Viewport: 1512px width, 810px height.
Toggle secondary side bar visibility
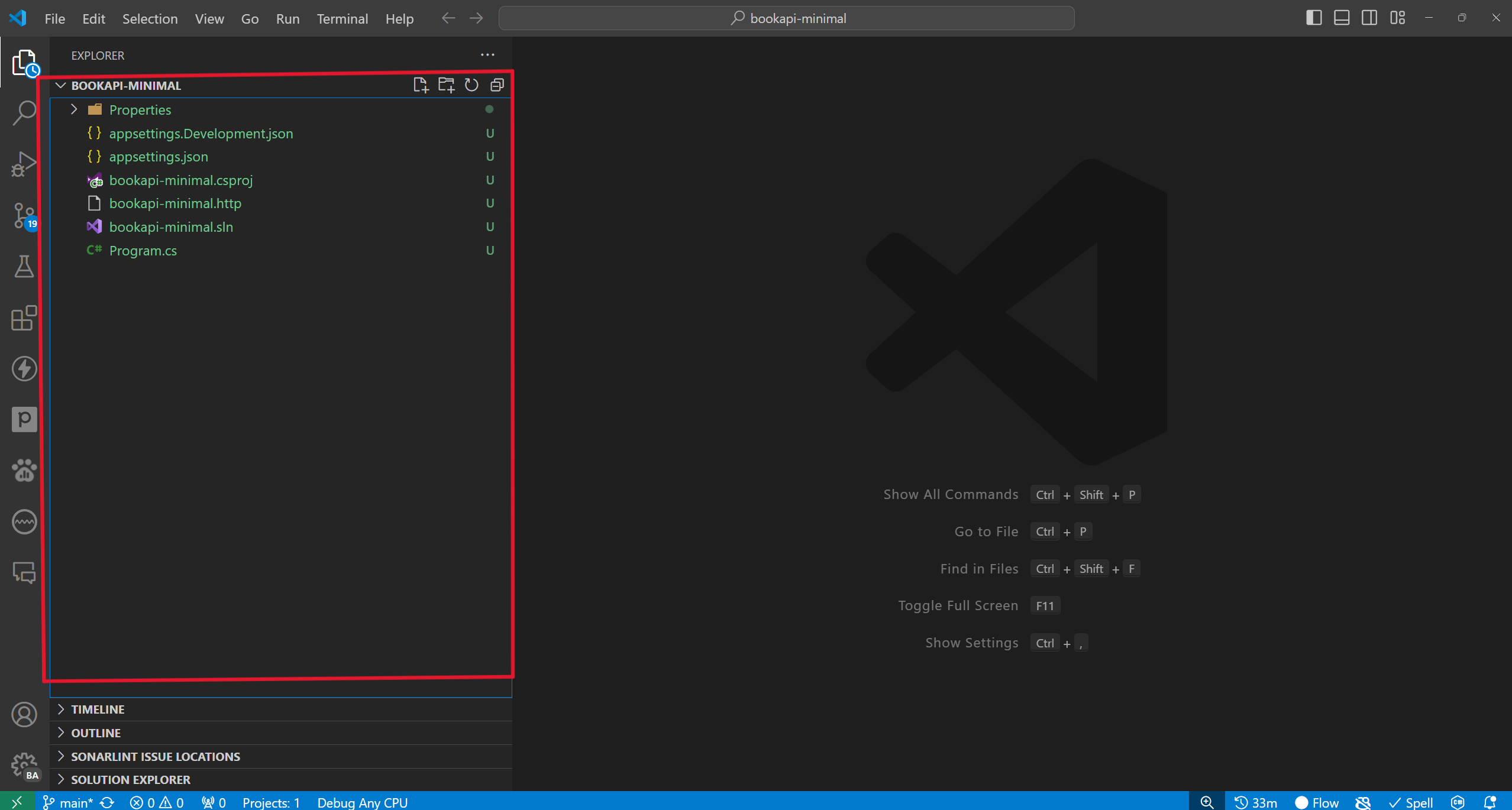coord(1369,18)
